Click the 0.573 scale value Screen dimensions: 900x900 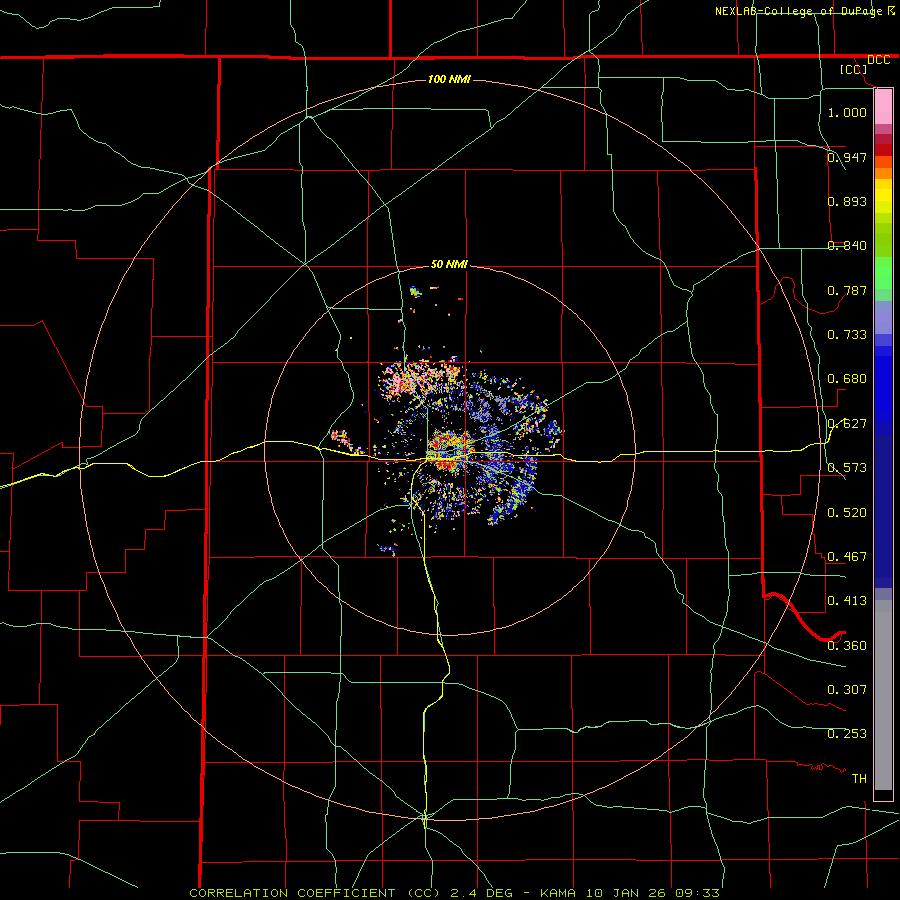click(847, 468)
